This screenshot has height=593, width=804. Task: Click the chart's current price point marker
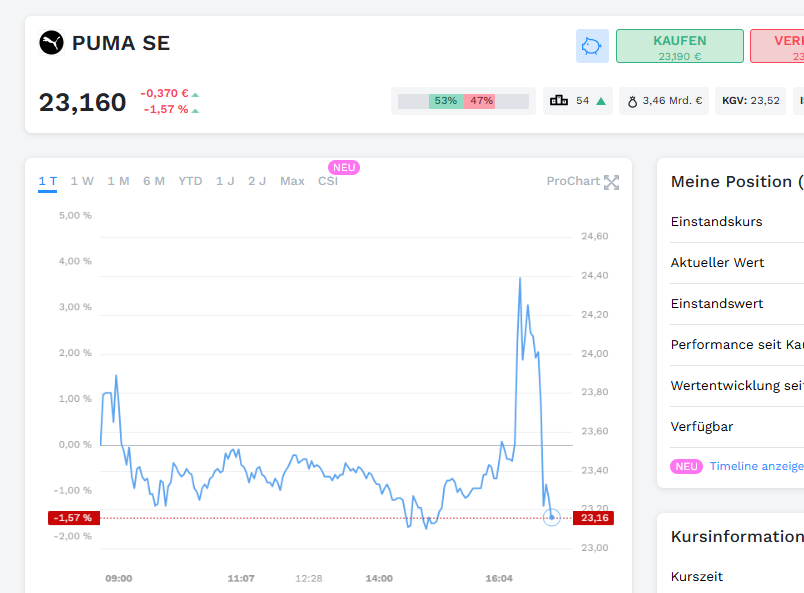click(552, 517)
